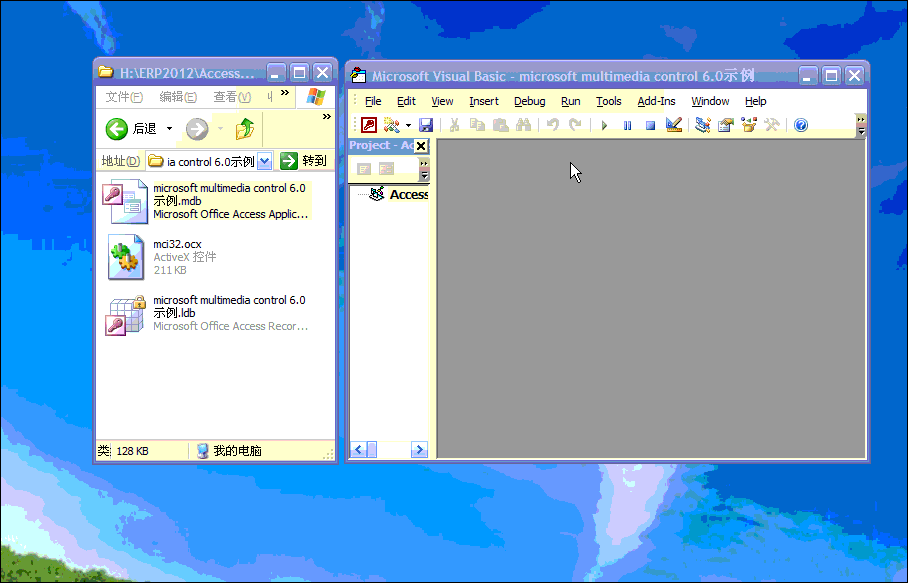Click the .ldb lock file icon

click(x=125, y=315)
